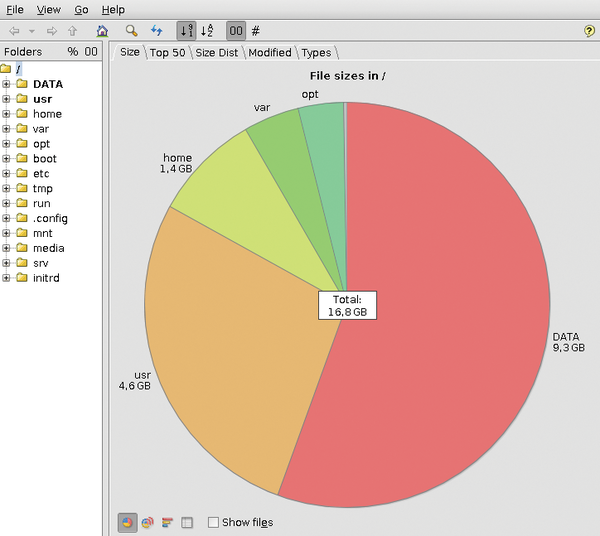Open the Go menu
This screenshot has height=536, width=600.
[x=81, y=10]
